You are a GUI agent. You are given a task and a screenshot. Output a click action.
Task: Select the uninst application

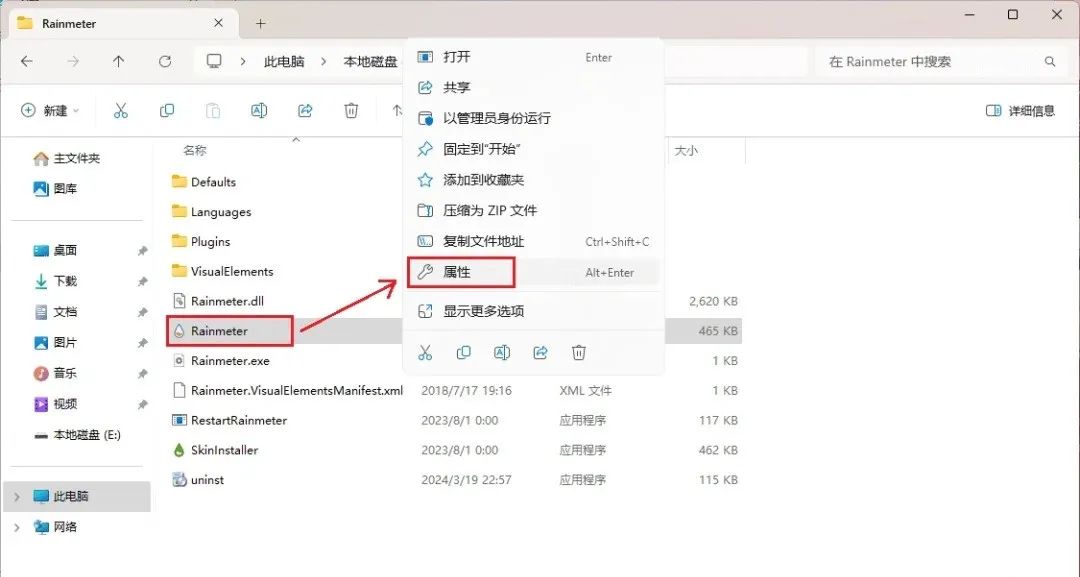[198, 480]
